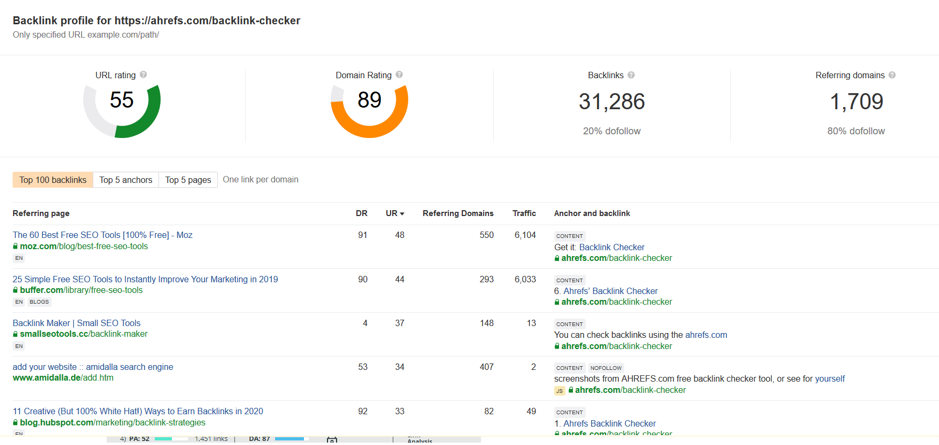
Task: Open buffer.com/library/free-seo-tools URL
Action: (81, 290)
